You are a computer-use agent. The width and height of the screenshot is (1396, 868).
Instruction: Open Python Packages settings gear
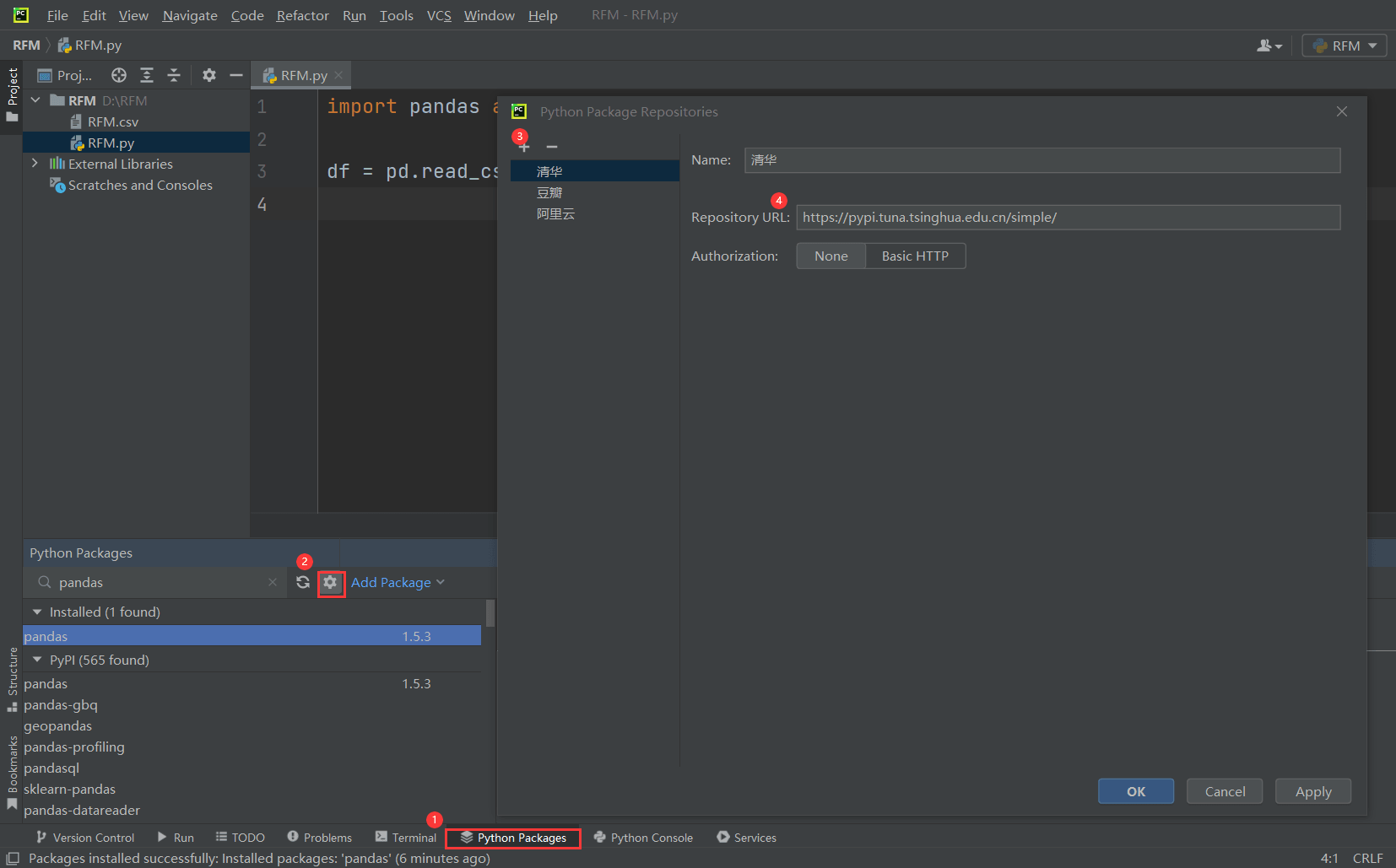coord(330,583)
